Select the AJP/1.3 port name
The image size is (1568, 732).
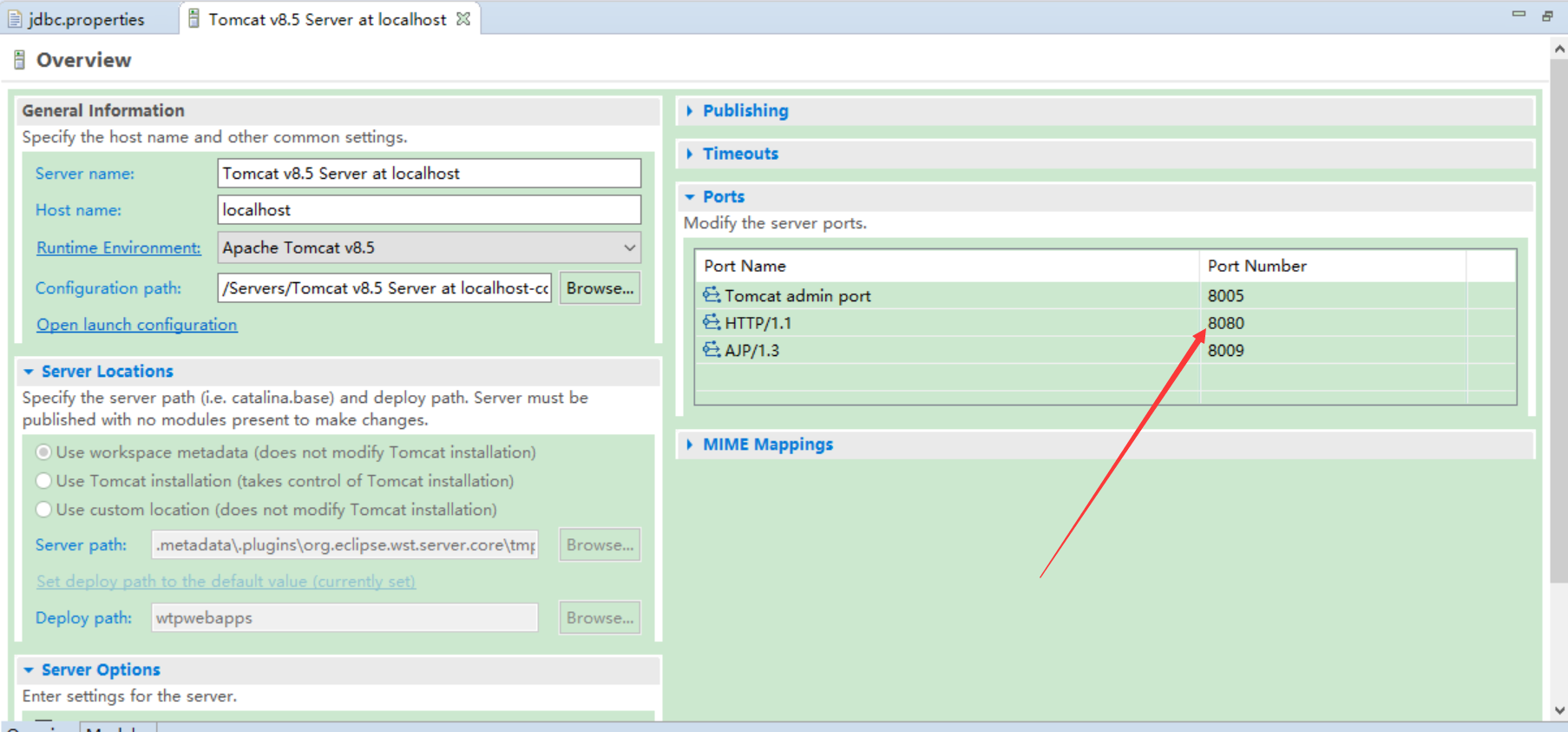(x=751, y=350)
